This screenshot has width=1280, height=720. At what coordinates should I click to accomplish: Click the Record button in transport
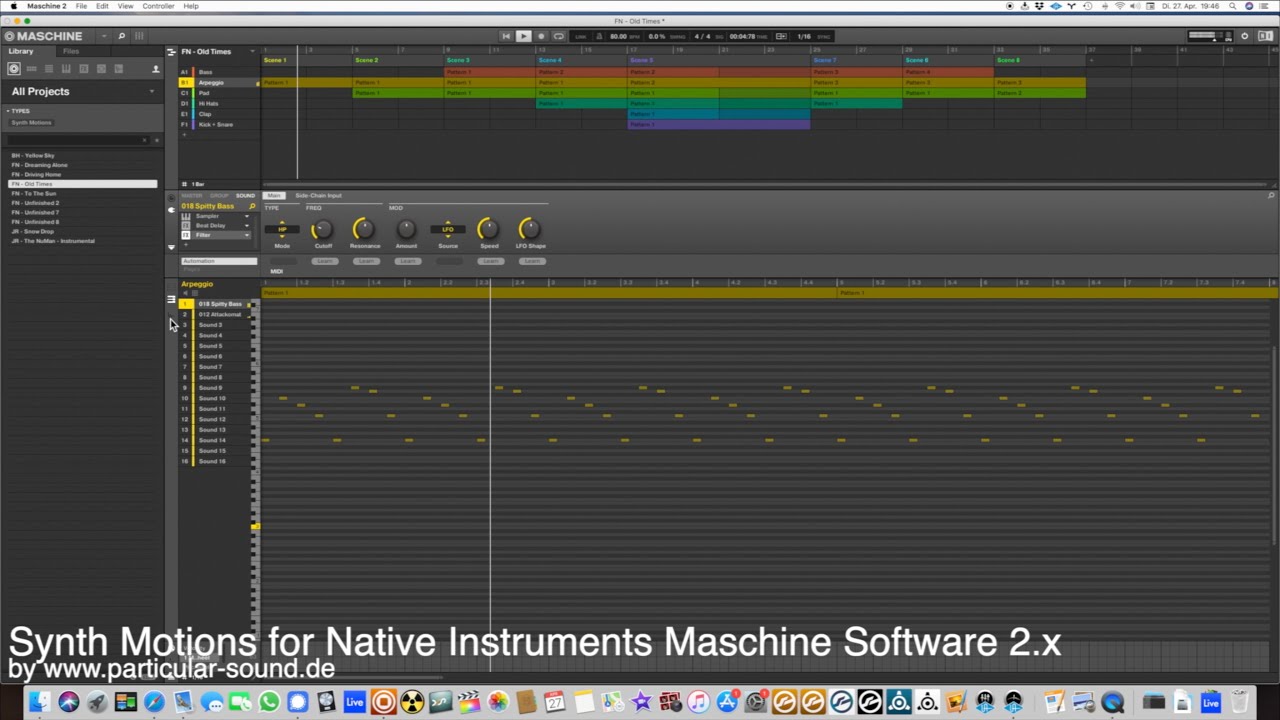541,36
